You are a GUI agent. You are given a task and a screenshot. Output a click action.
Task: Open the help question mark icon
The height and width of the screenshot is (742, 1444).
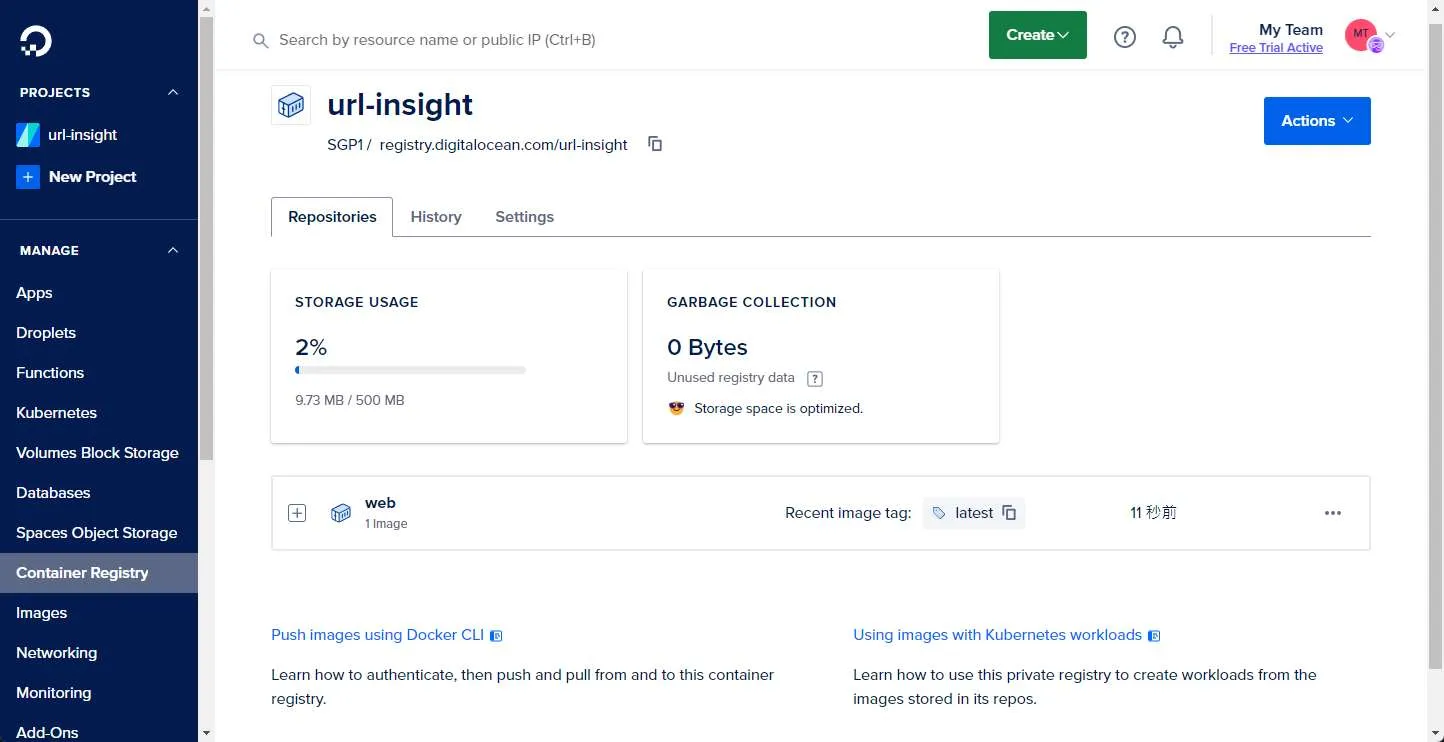pos(1124,36)
